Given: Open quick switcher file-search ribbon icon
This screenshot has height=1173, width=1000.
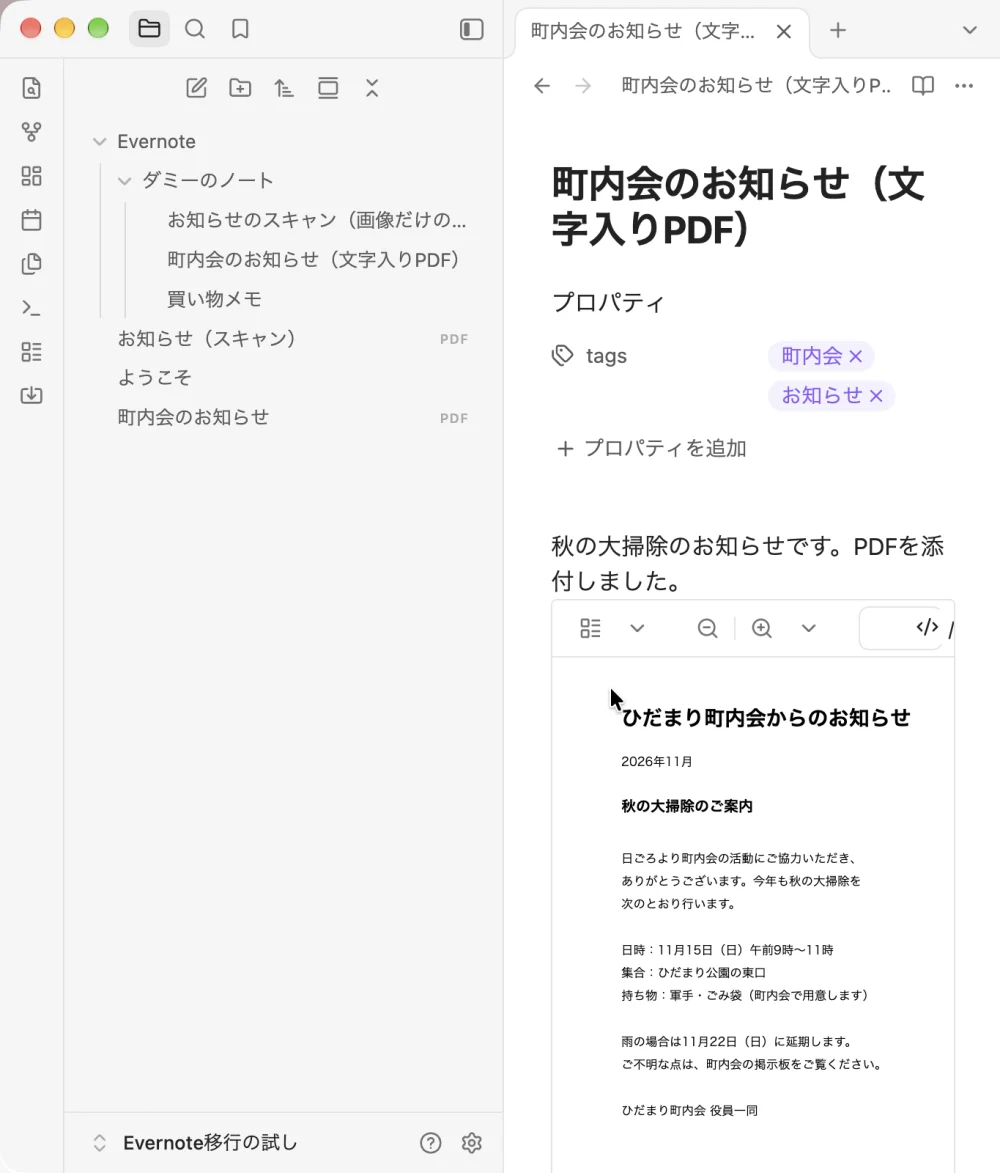Looking at the screenshot, I should pyautogui.click(x=31, y=88).
